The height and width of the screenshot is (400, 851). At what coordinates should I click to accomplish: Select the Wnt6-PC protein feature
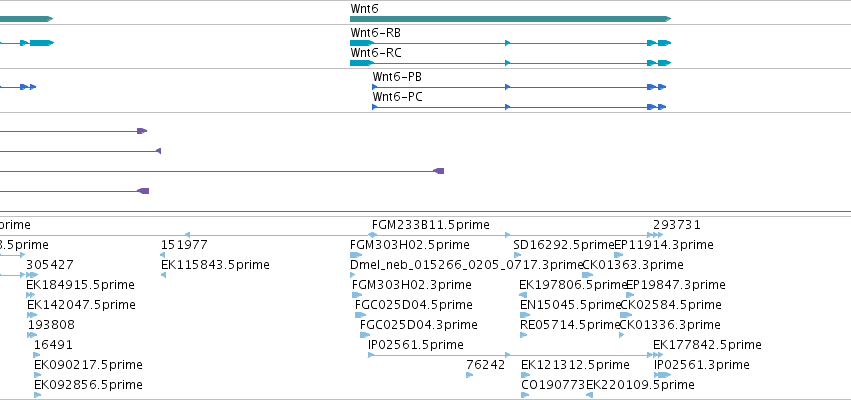[519, 107]
